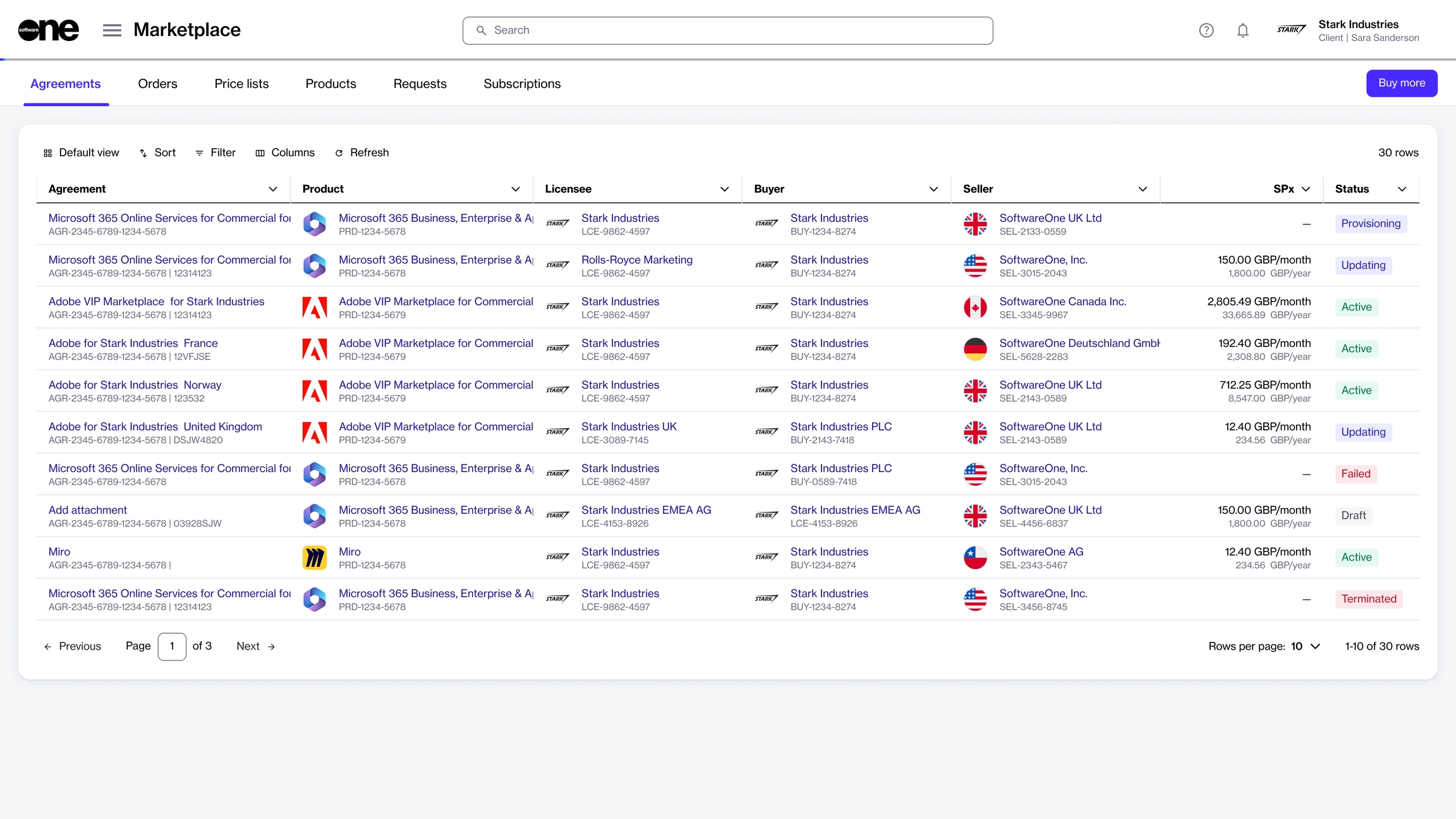Image resolution: width=1456 pixels, height=819 pixels.
Task: Open the hamburger navigation menu
Action: [112, 30]
